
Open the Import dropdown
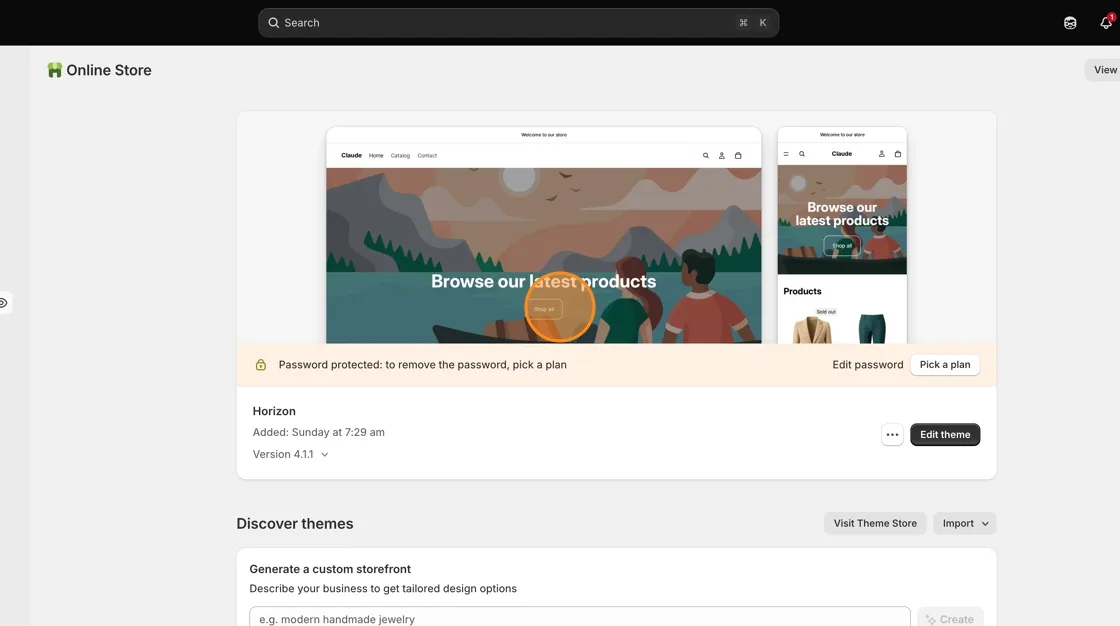coord(965,523)
